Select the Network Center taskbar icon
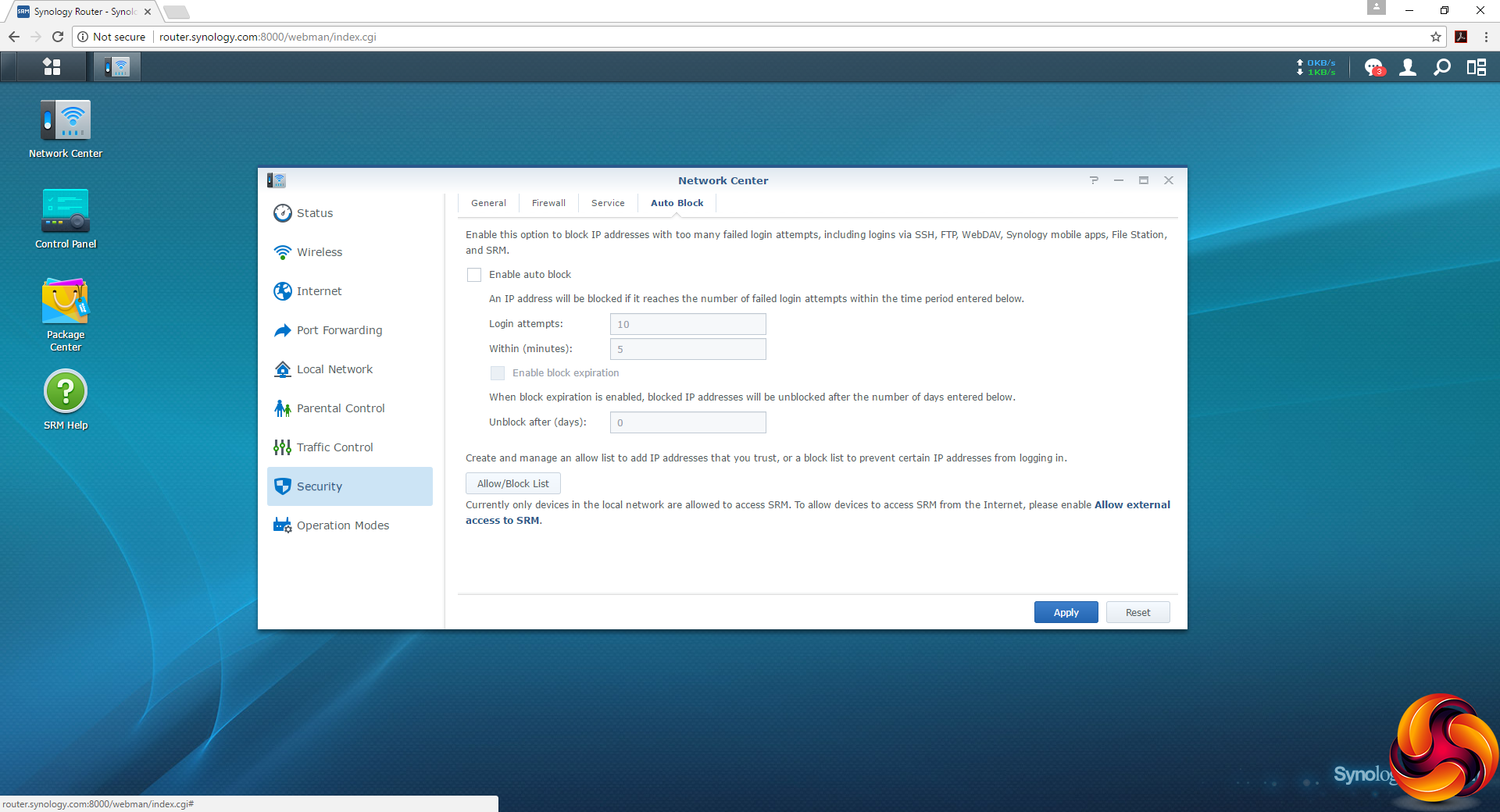Screen dimensions: 1500x812 [117, 67]
